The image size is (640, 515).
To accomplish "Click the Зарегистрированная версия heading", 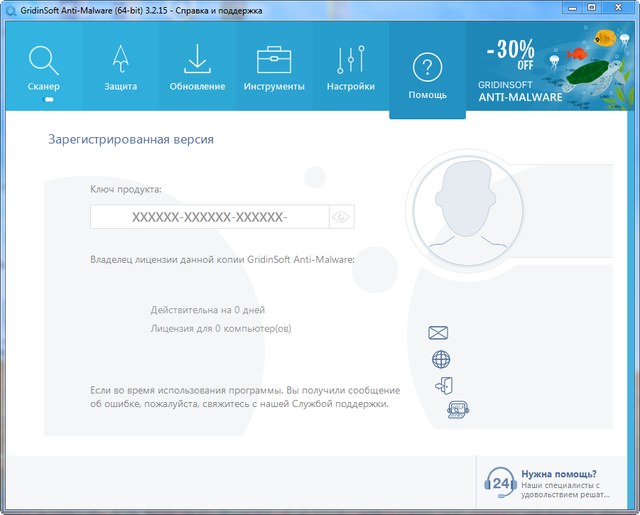I will pos(131,140).
